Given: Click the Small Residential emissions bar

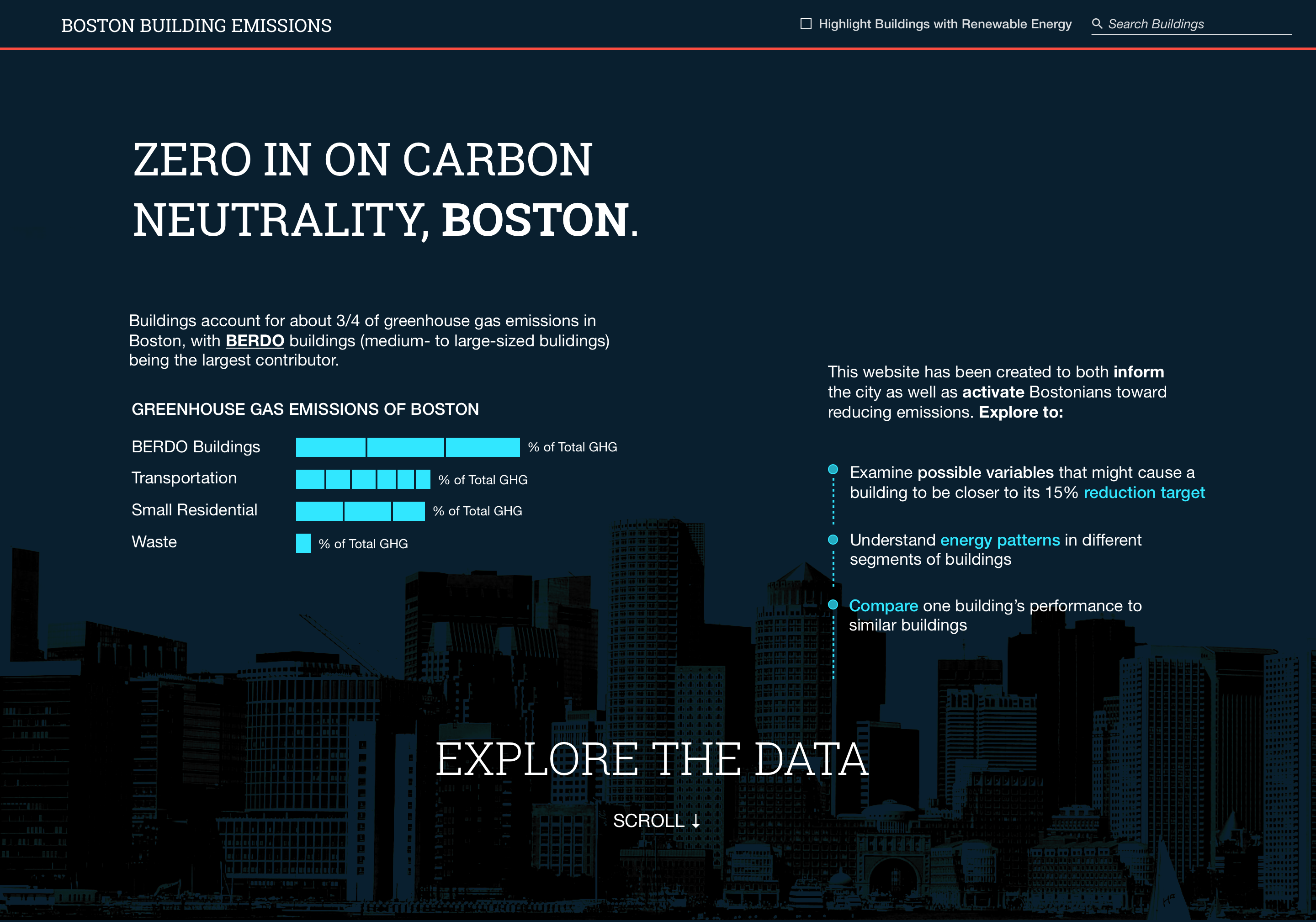Looking at the screenshot, I should (360, 510).
